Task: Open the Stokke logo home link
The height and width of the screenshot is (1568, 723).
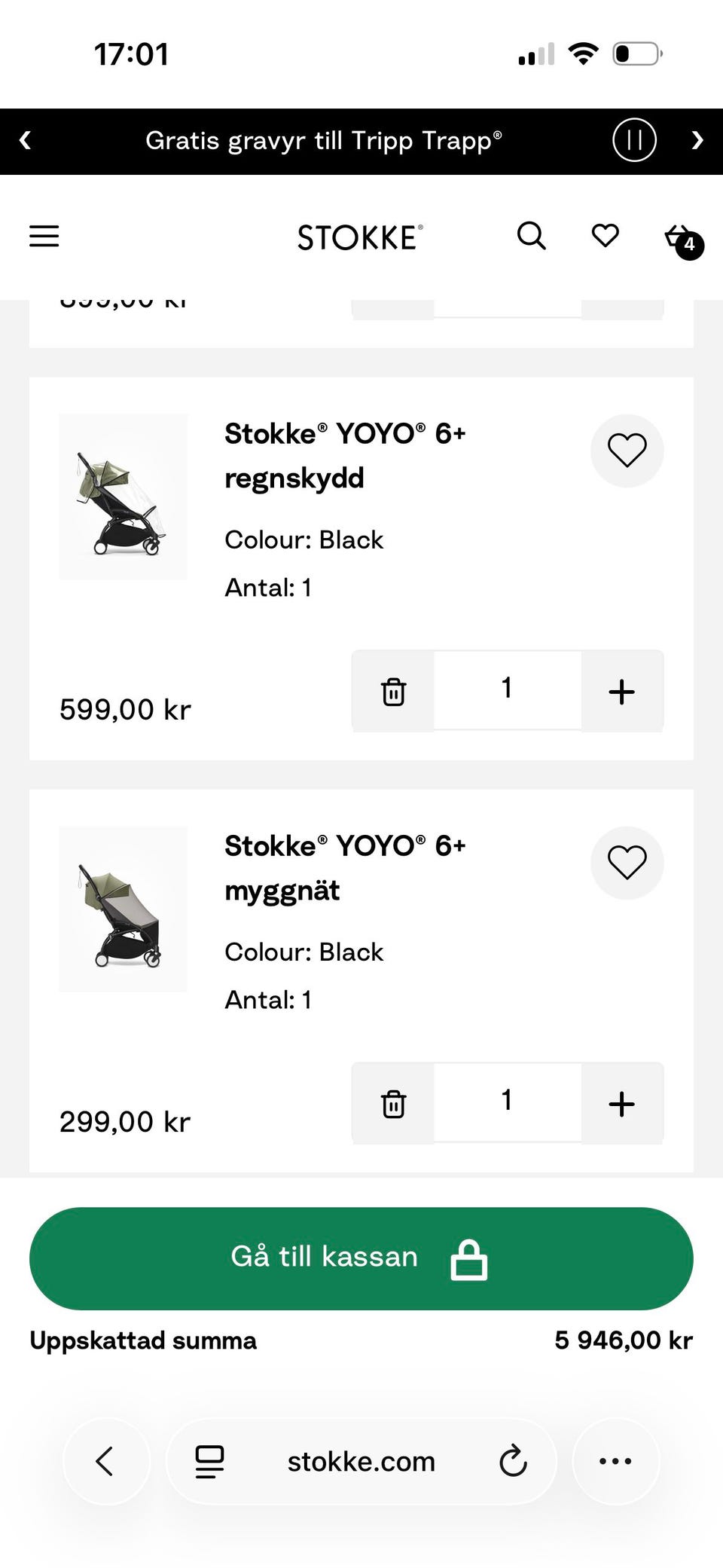Action: point(360,237)
